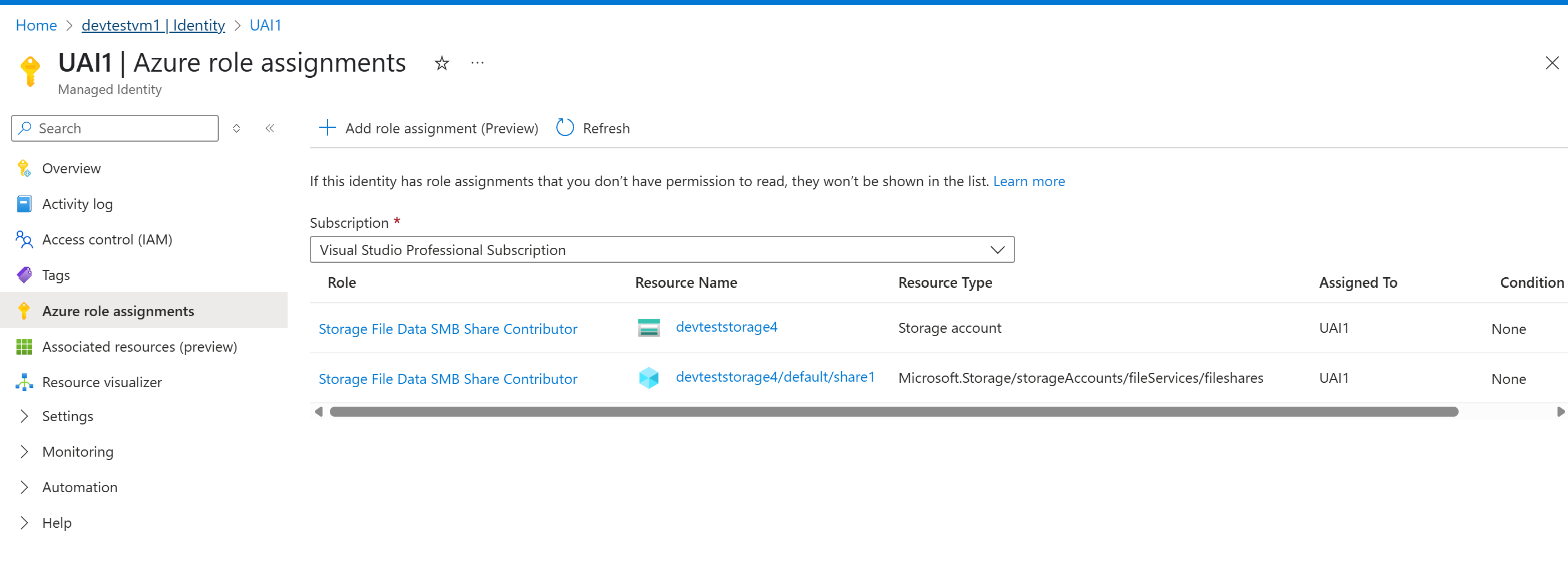Click the scroll left arrow of table
Screen dimensions: 1568x570
[x=318, y=412]
